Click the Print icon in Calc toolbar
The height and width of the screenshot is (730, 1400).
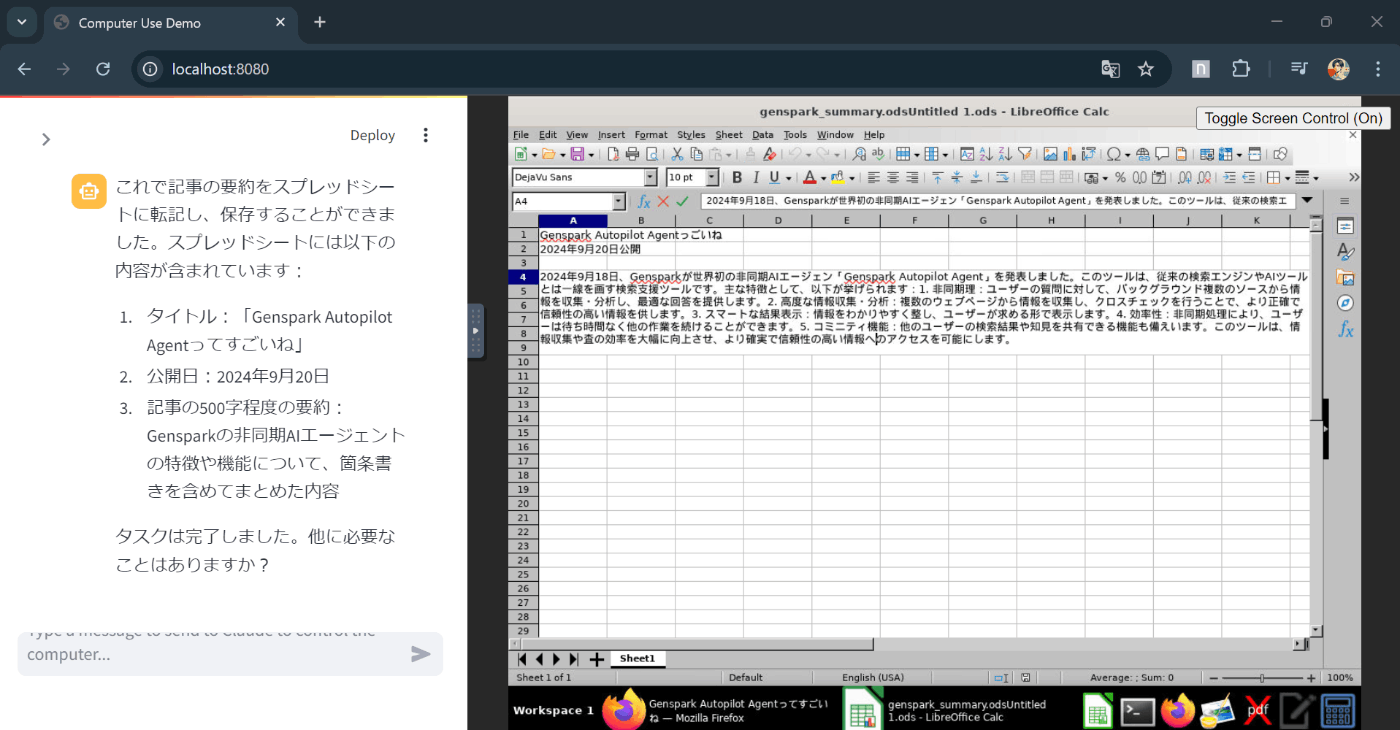pyautogui.click(x=632, y=154)
